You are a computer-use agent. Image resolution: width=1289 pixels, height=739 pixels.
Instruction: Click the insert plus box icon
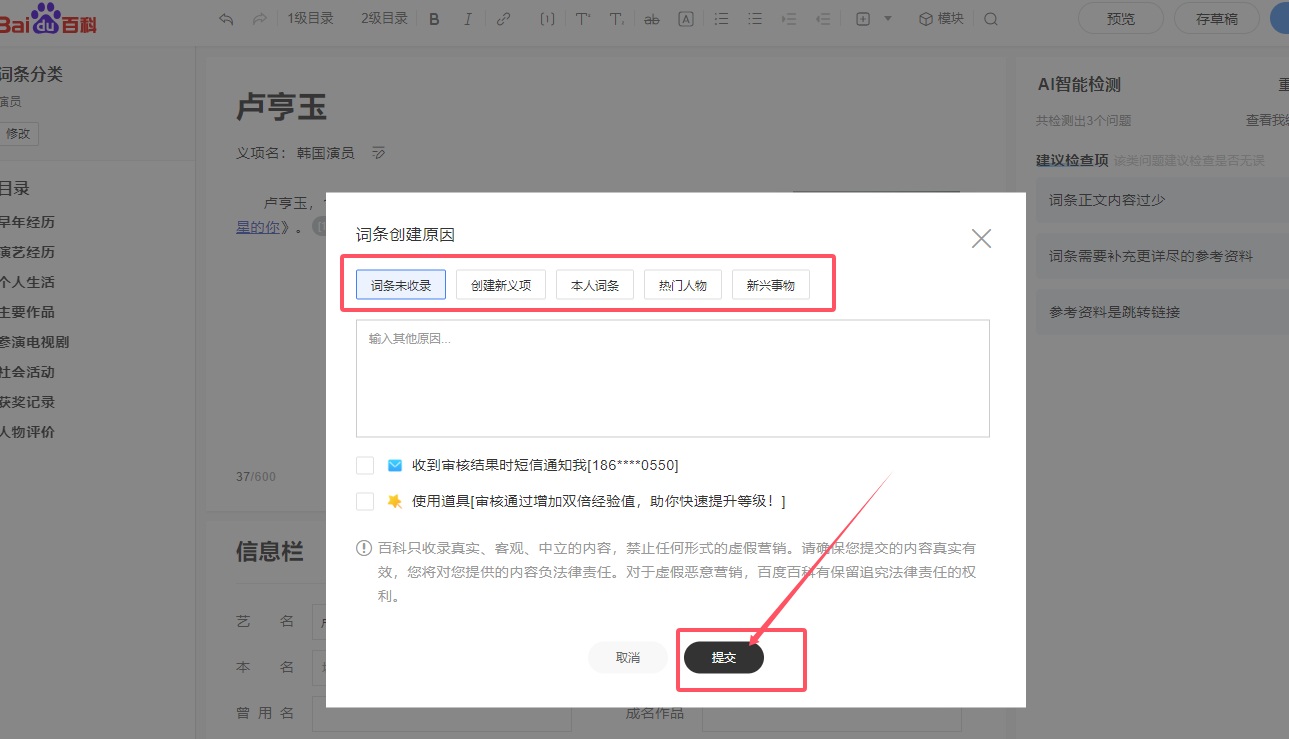click(x=863, y=19)
